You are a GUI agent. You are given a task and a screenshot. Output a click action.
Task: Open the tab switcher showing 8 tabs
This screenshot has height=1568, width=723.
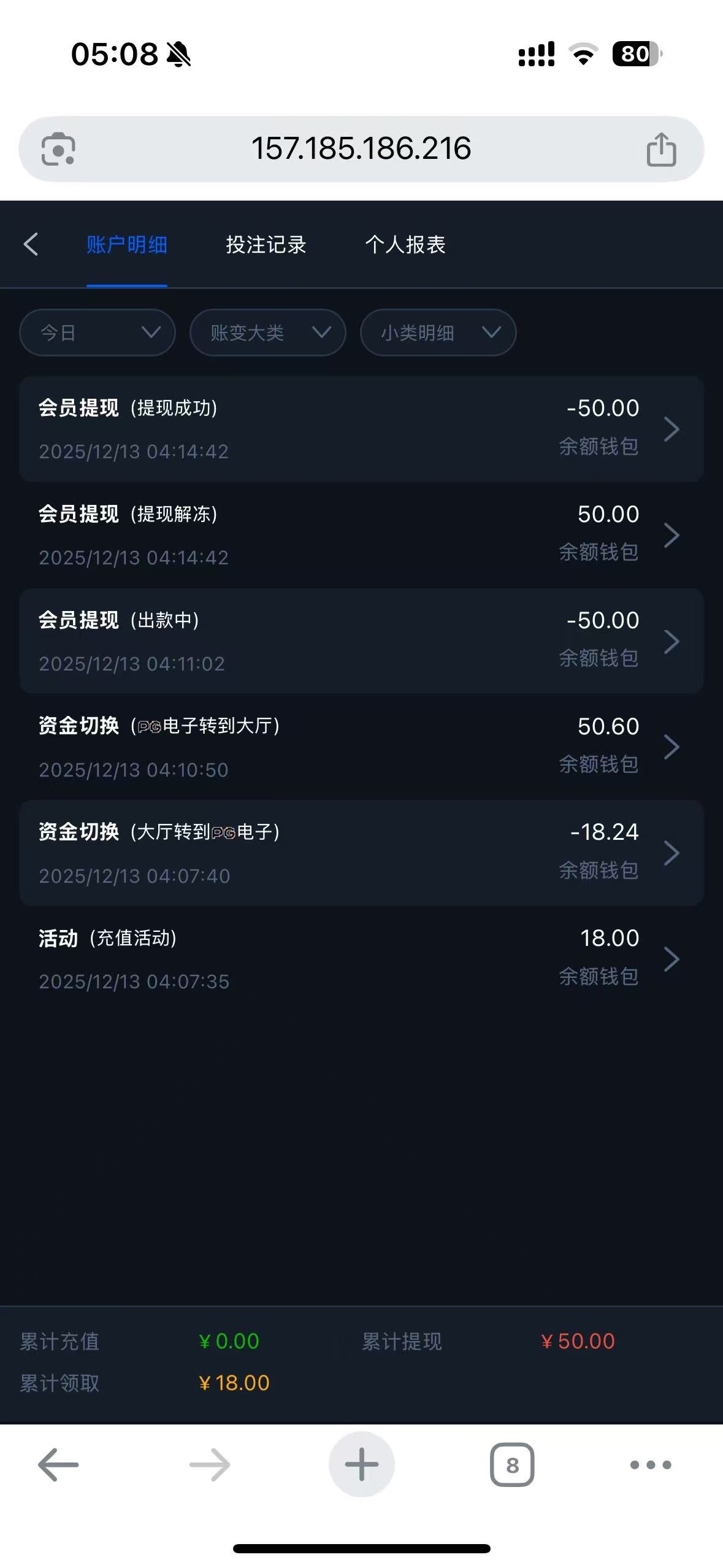click(x=512, y=1464)
